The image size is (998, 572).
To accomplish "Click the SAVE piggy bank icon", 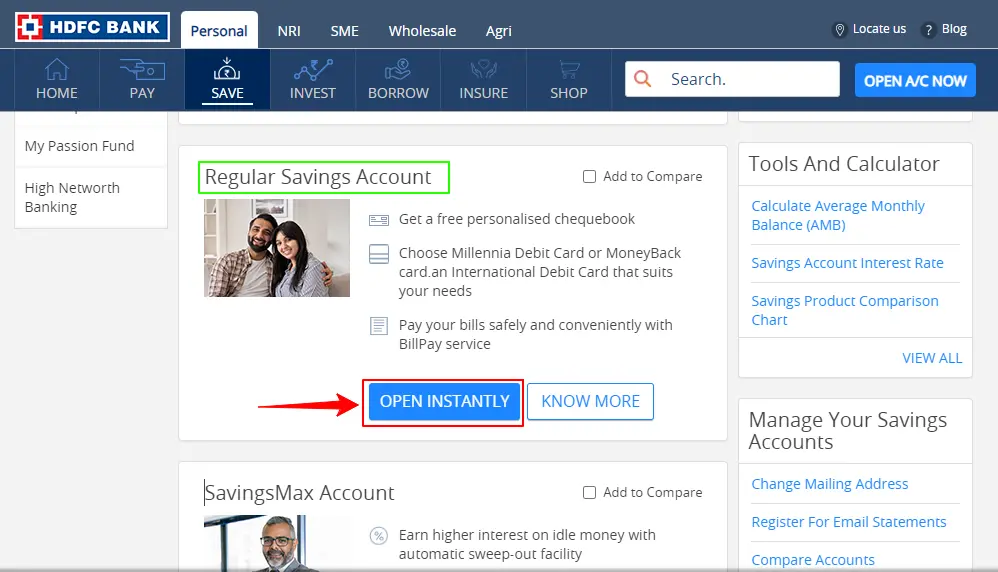I will pyautogui.click(x=227, y=69).
